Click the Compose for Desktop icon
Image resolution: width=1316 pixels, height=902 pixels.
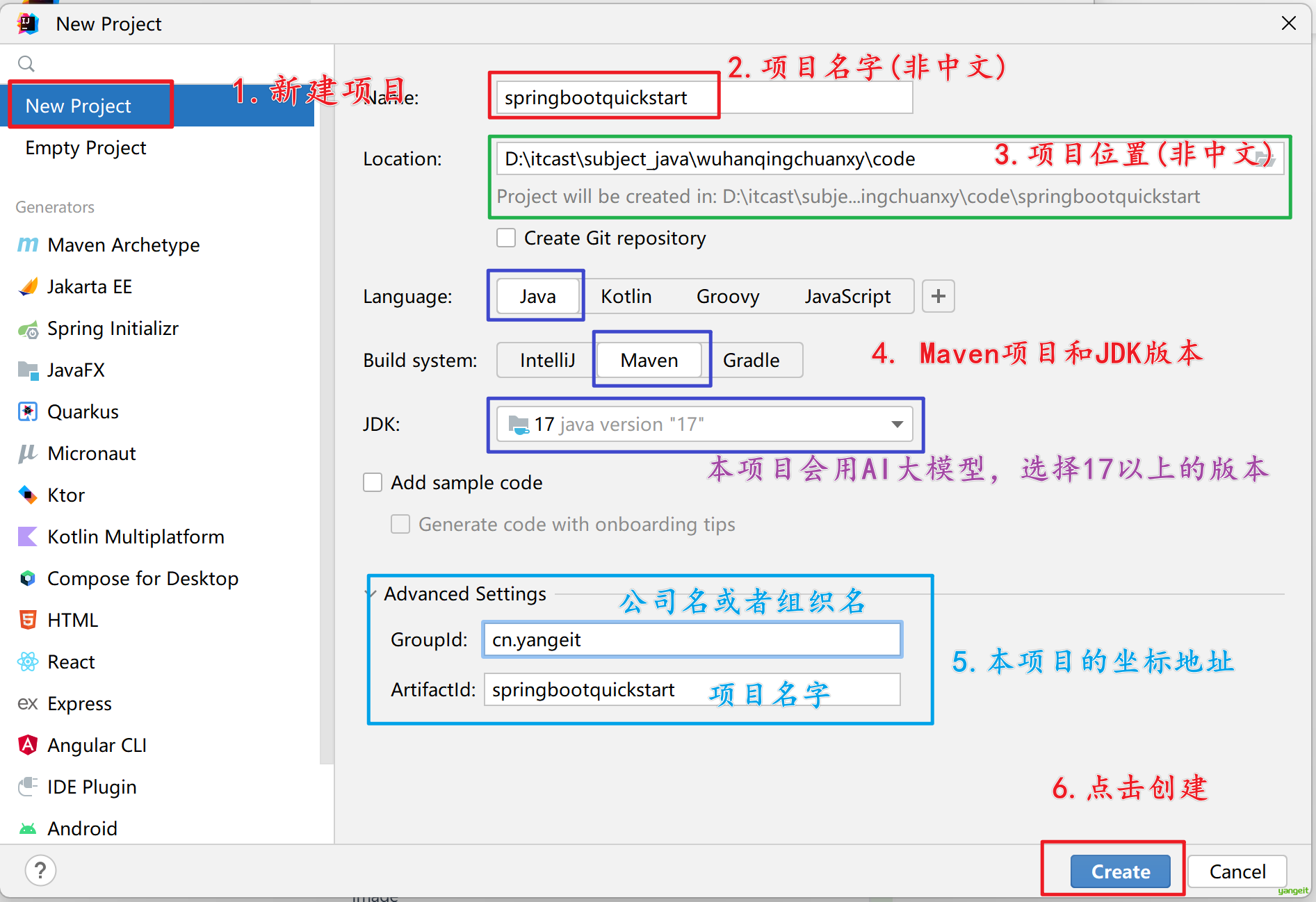(x=28, y=578)
